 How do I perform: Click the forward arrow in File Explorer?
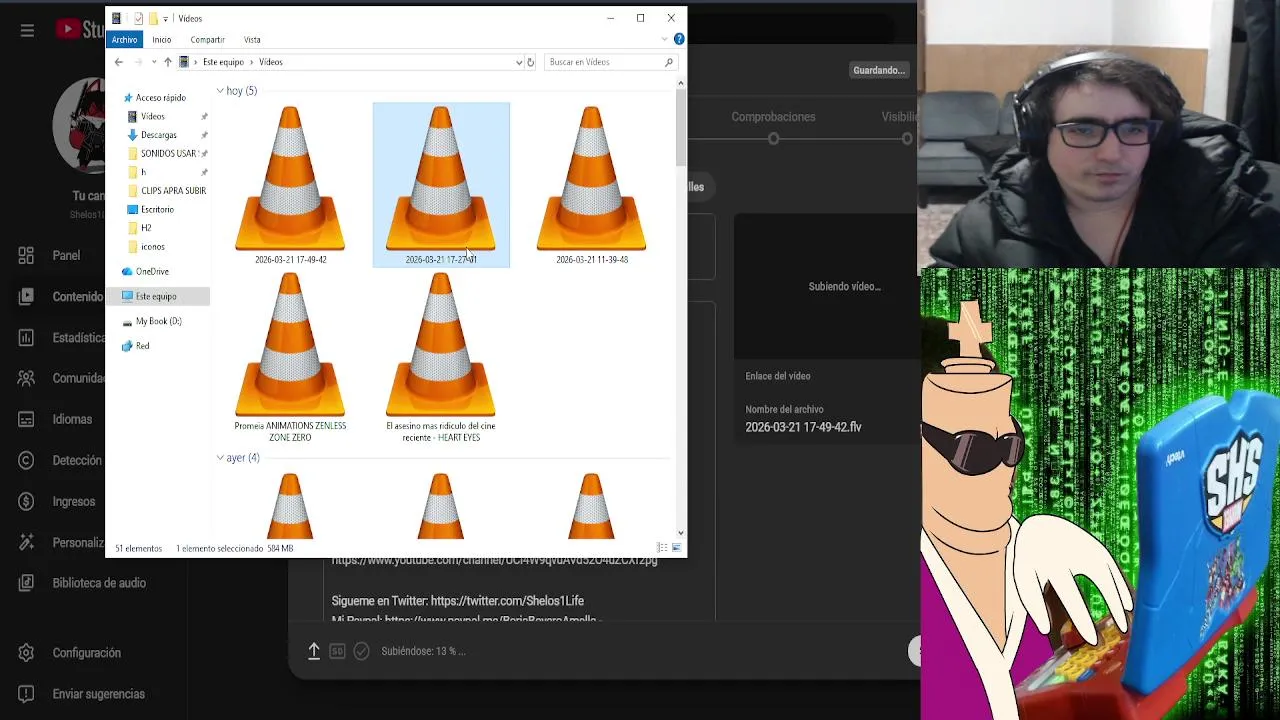coord(138,62)
